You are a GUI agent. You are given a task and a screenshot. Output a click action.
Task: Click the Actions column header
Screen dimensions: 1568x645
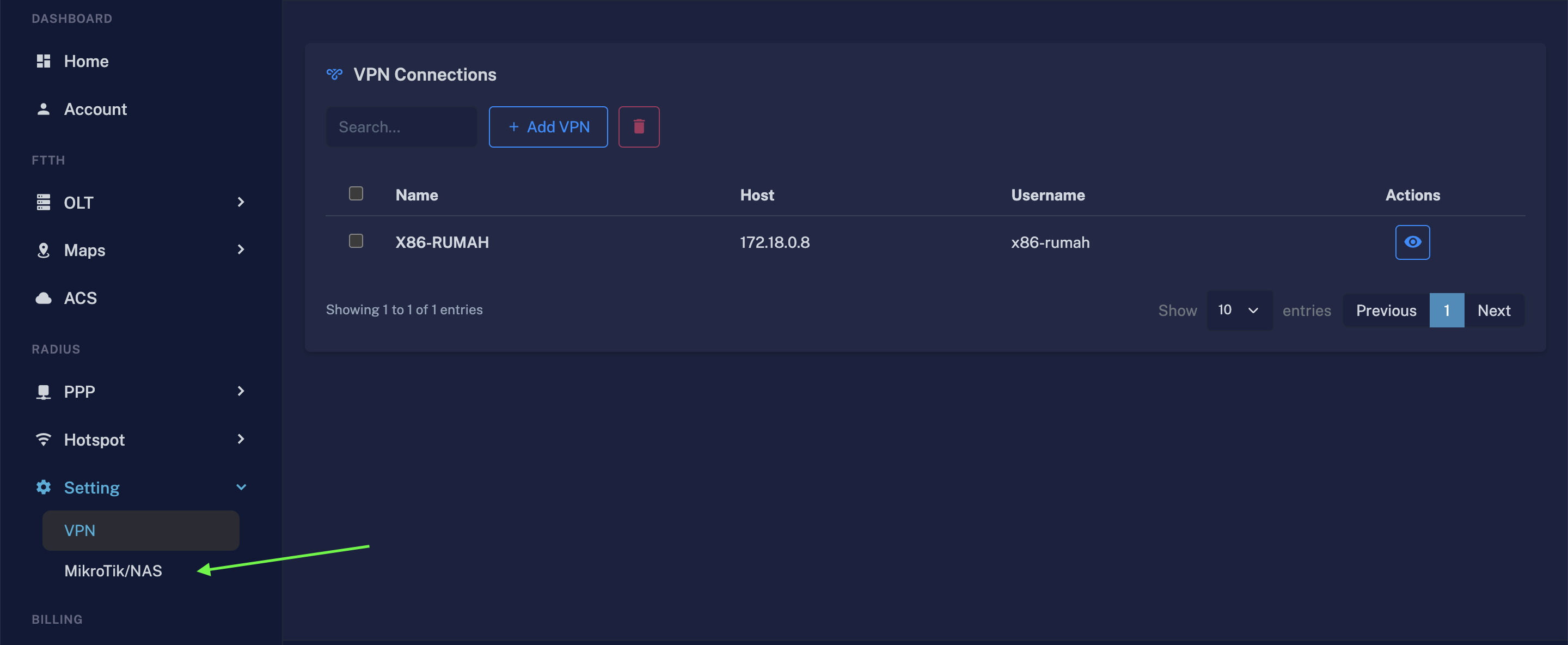tap(1412, 195)
